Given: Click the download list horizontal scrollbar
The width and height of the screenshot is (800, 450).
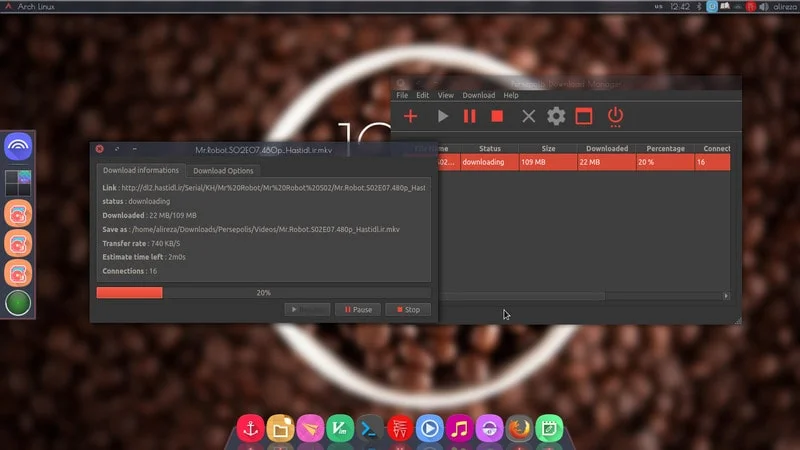Looking at the screenshot, I should pyautogui.click(x=523, y=296).
